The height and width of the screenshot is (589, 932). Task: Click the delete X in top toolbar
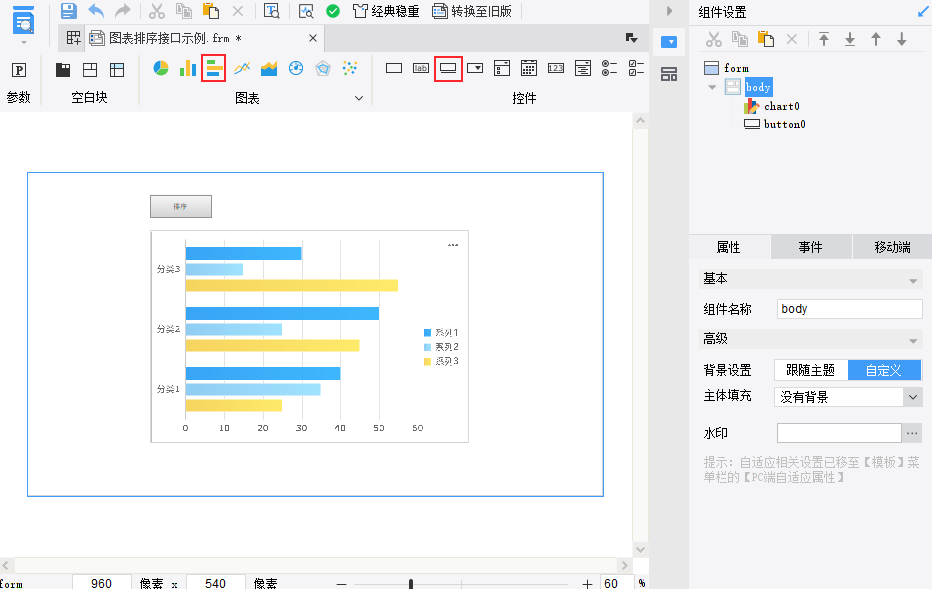[238, 11]
